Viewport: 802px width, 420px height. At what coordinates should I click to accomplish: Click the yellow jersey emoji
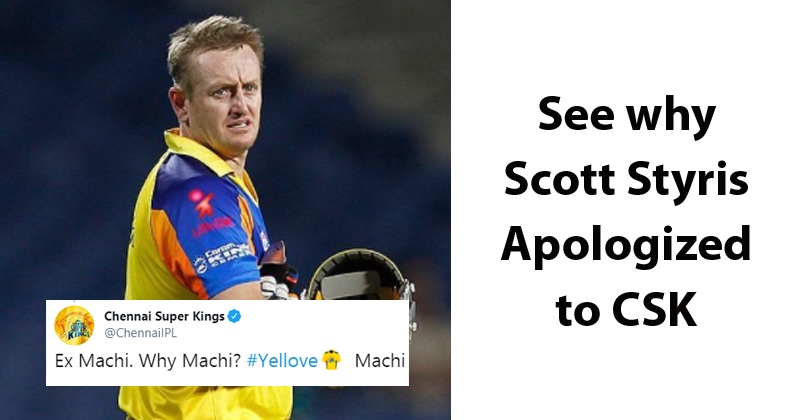pos(331,360)
